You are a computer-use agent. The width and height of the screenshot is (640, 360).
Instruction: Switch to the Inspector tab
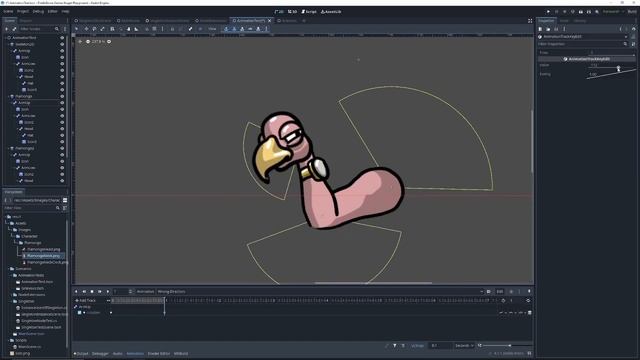click(x=546, y=21)
